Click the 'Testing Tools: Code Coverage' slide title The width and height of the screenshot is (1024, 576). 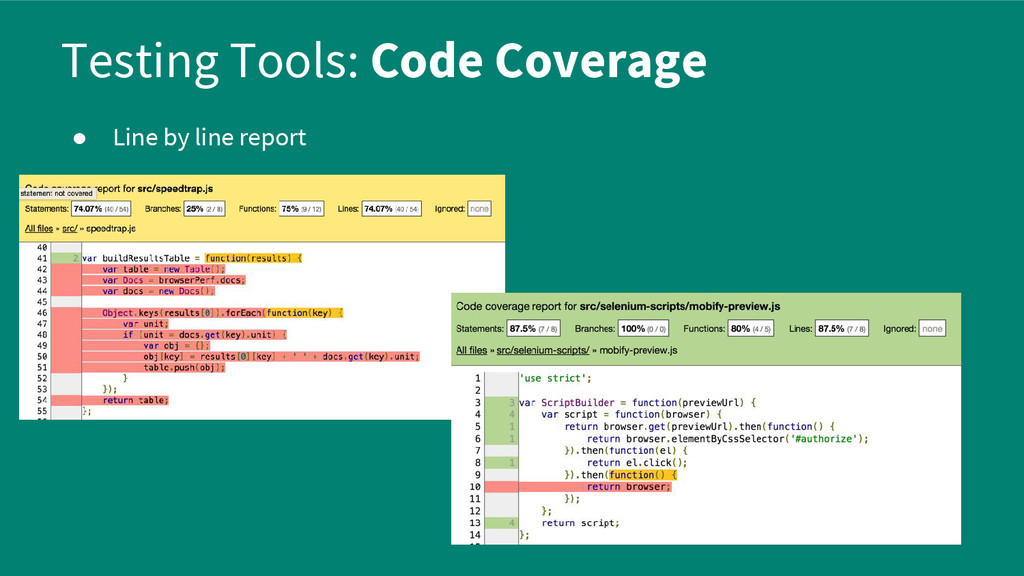(383, 62)
